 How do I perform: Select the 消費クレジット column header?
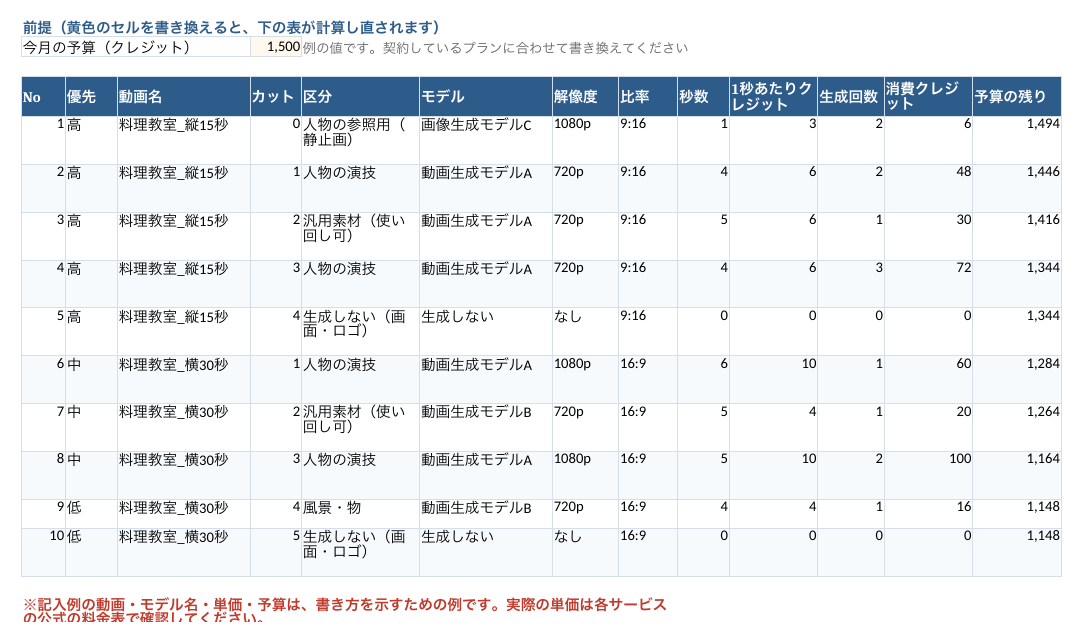928,97
